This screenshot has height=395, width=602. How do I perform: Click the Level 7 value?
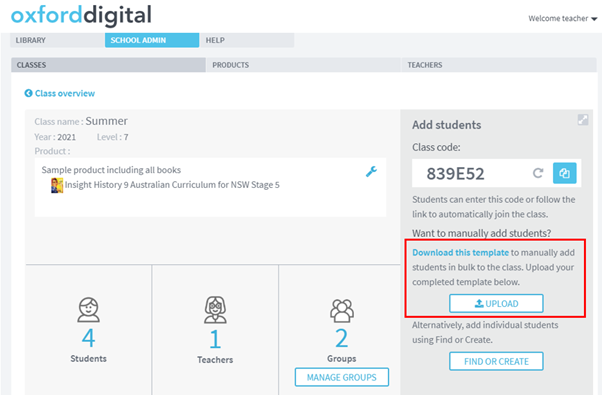pos(126,137)
